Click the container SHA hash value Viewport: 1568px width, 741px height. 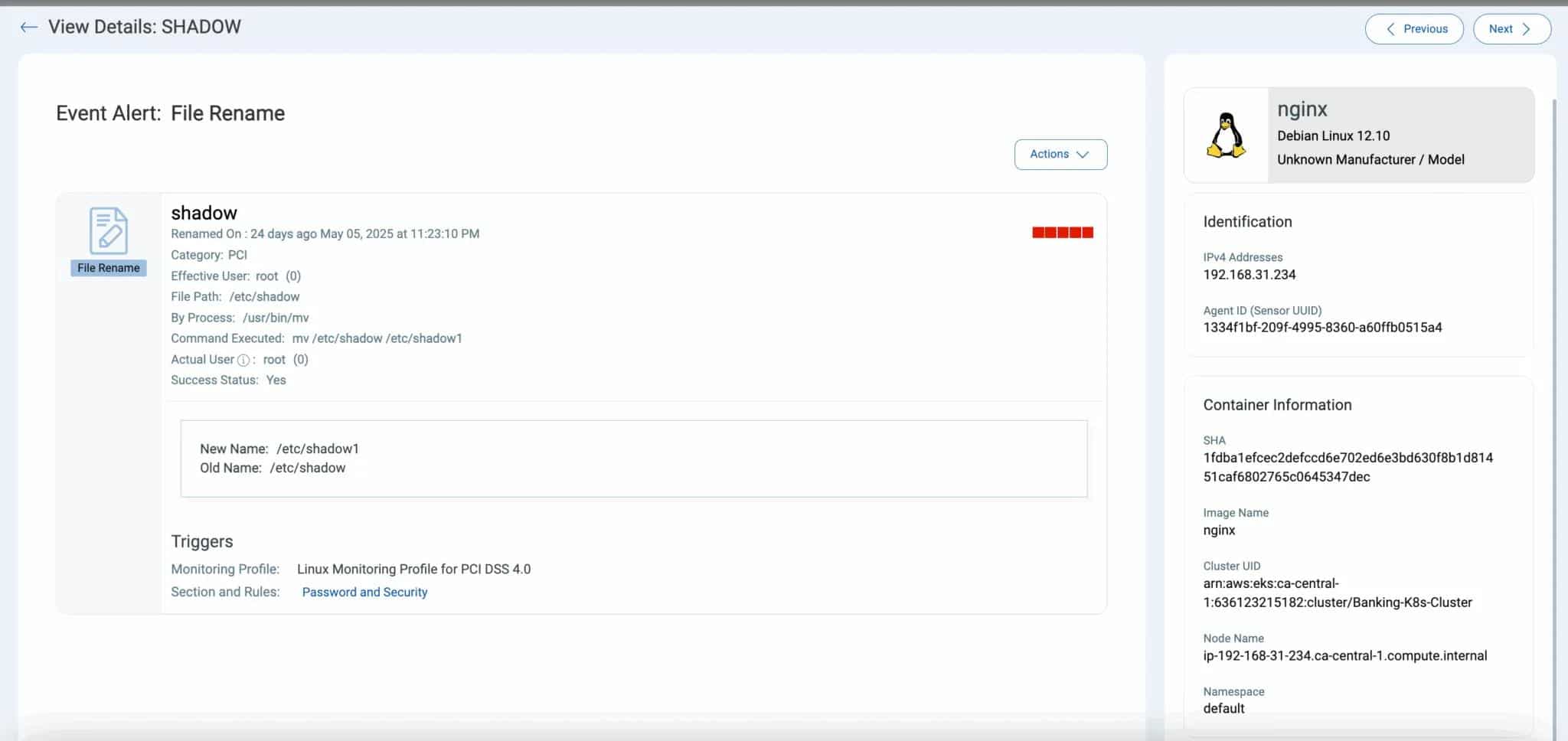pyautogui.click(x=1347, y=467)
